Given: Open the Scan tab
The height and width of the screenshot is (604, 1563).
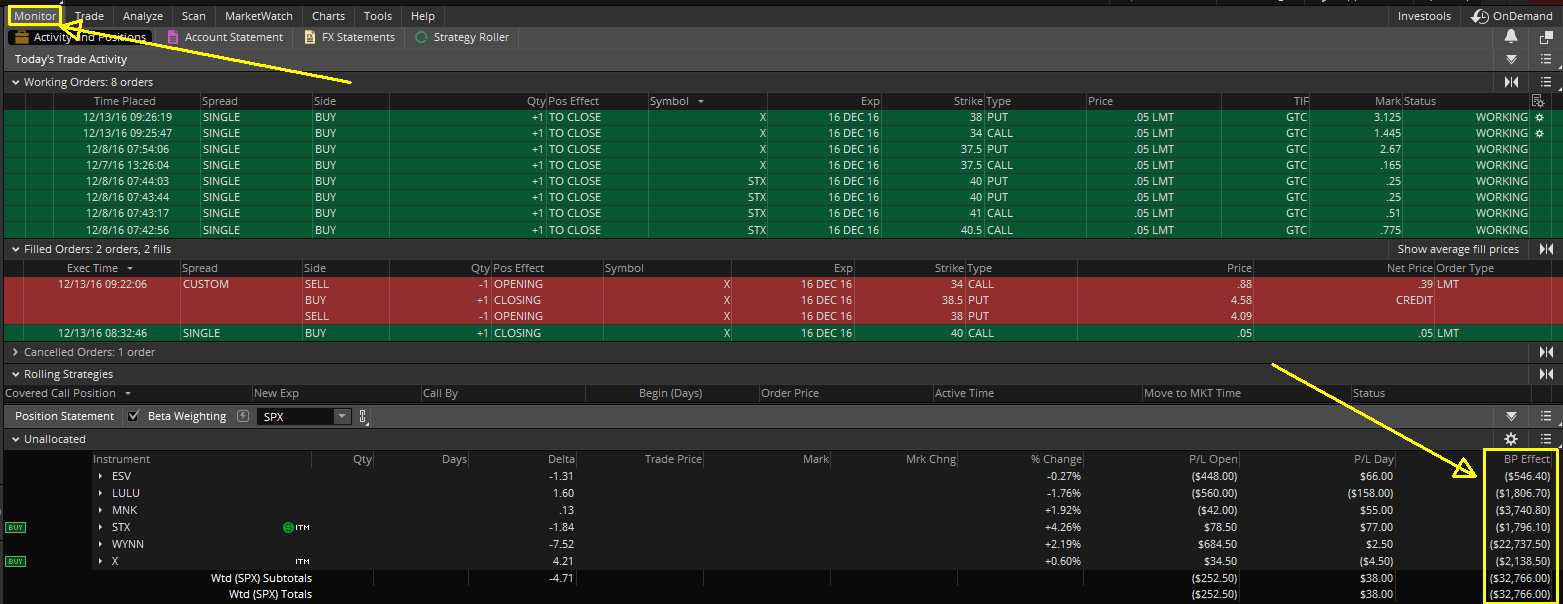Looking at the screenshot, I should tap(194, 16).
